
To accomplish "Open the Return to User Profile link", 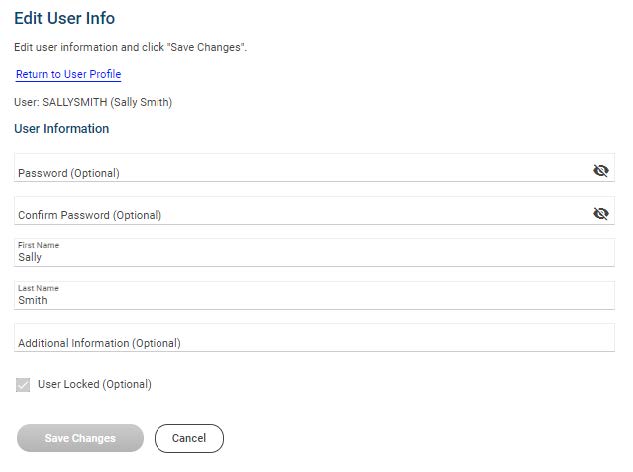I will click(x=68, y=75).
